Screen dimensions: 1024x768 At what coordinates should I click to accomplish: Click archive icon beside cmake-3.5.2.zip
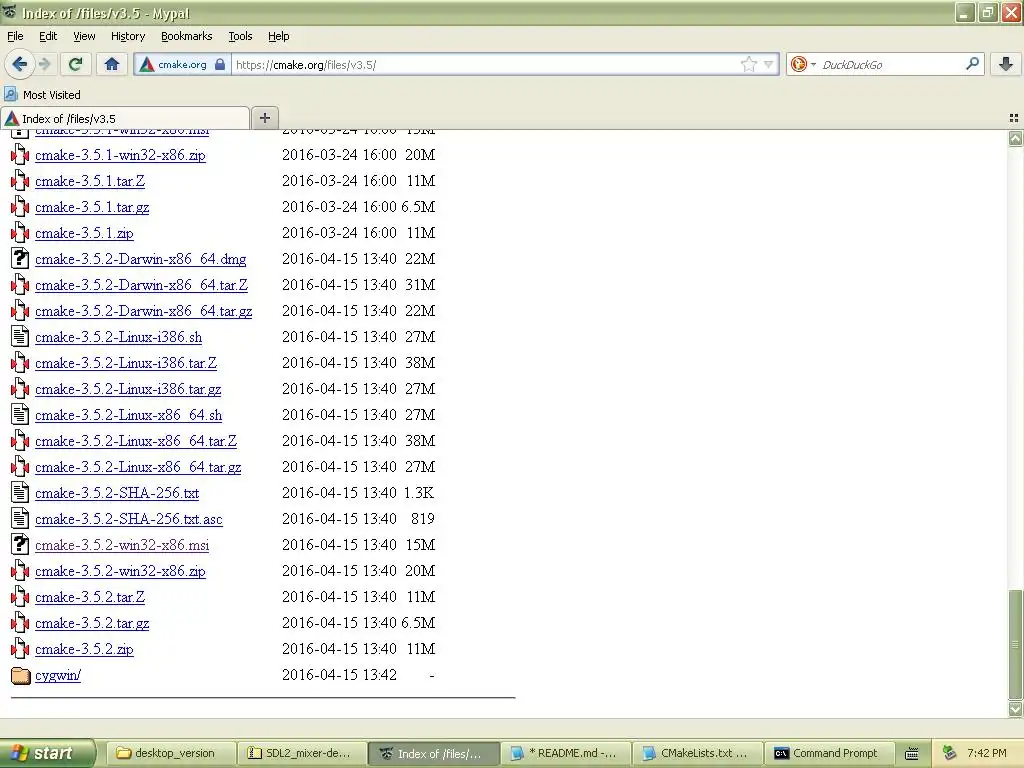tap(20, 648)
